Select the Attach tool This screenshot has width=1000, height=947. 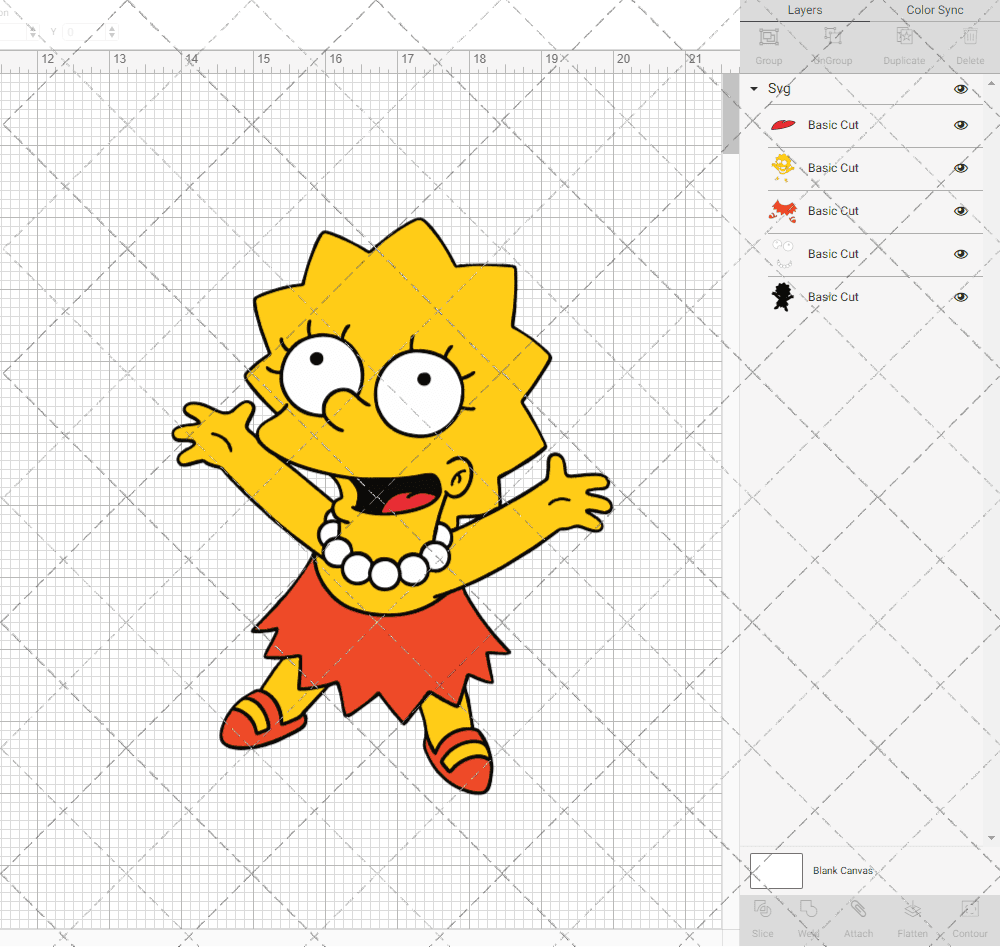pos(858,908)
